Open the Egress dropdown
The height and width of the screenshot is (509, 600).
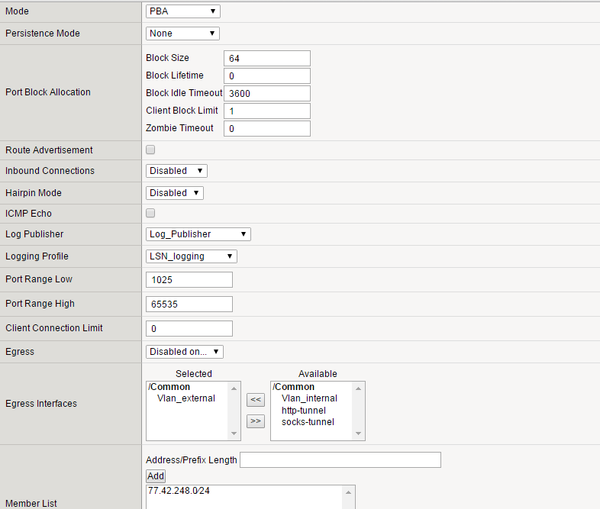point(184,351)
